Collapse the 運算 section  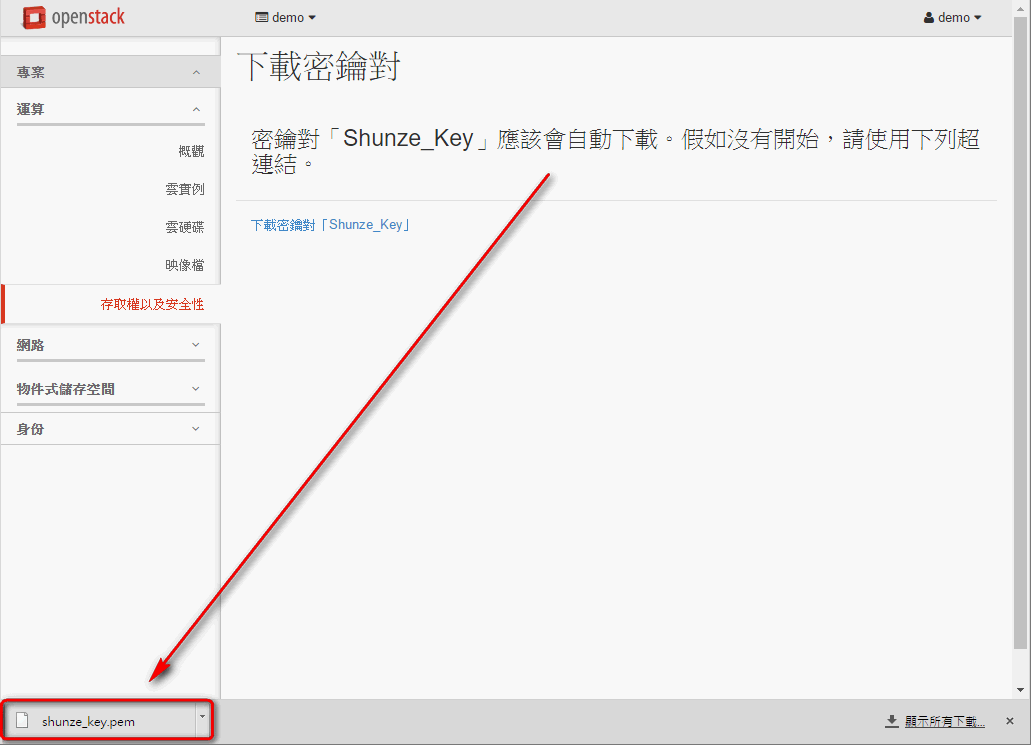[110, 109]
